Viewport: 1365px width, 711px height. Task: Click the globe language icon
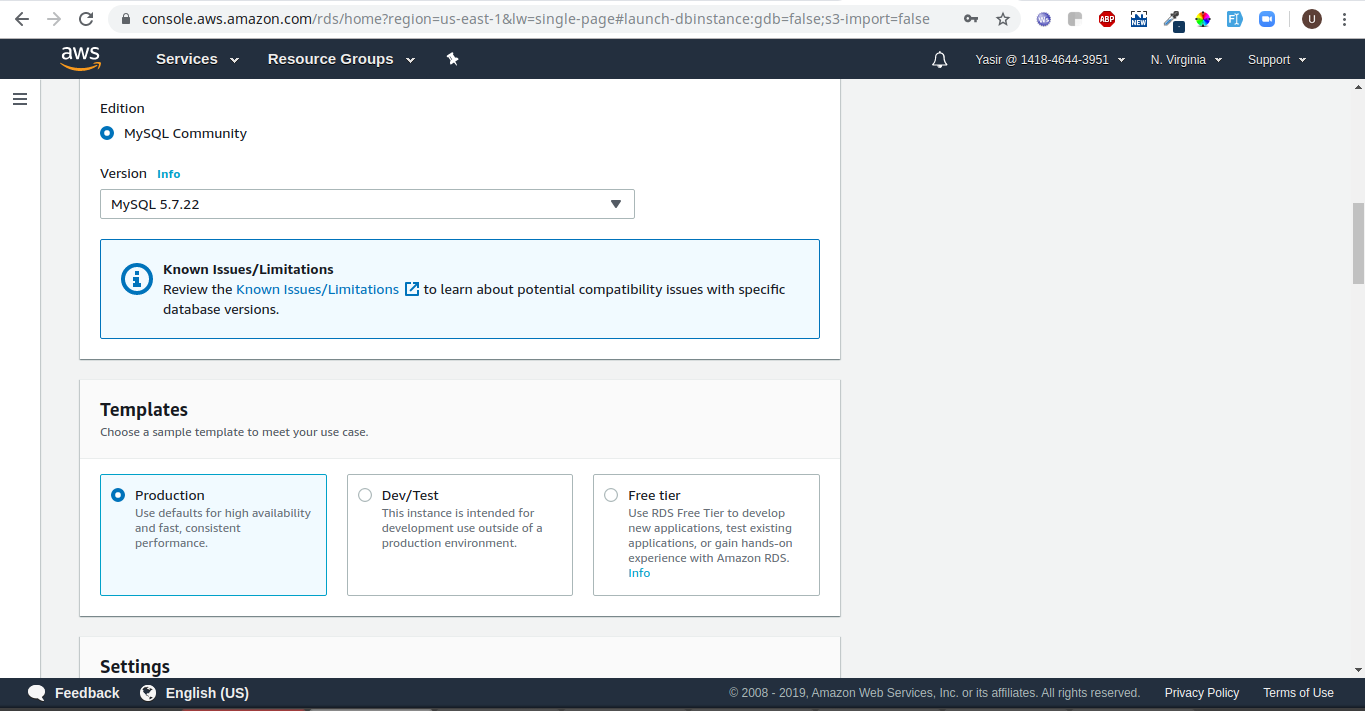click(148, 693)
